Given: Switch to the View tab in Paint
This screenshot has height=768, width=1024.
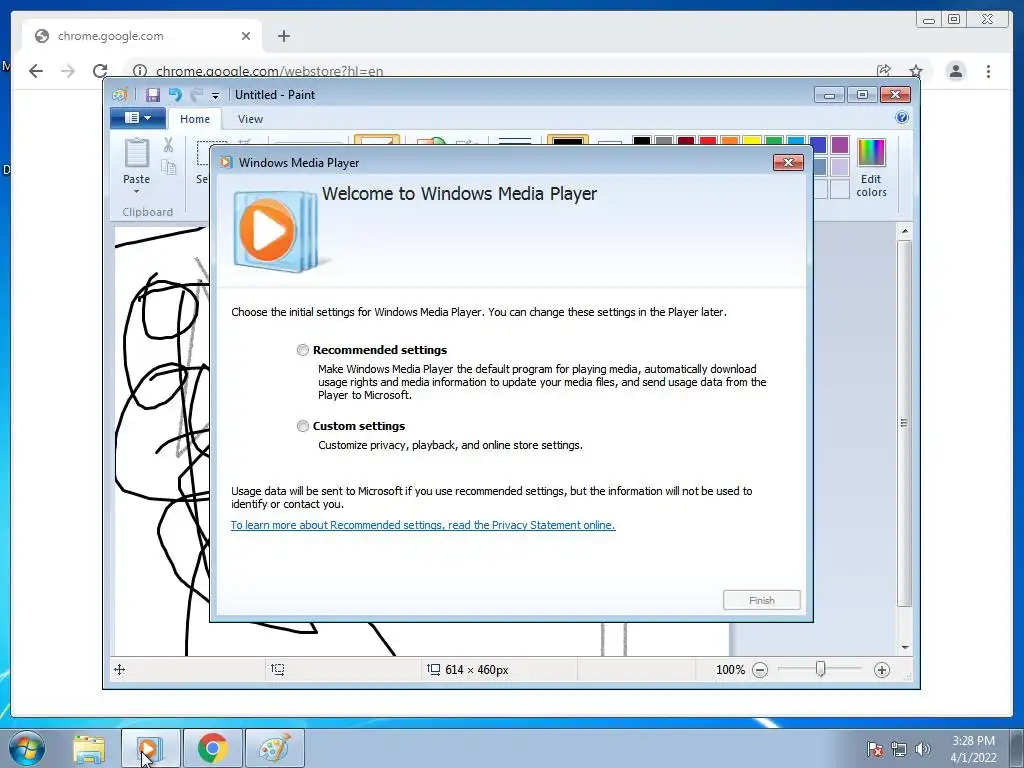Looking at the screenshot, I should 250,119.
